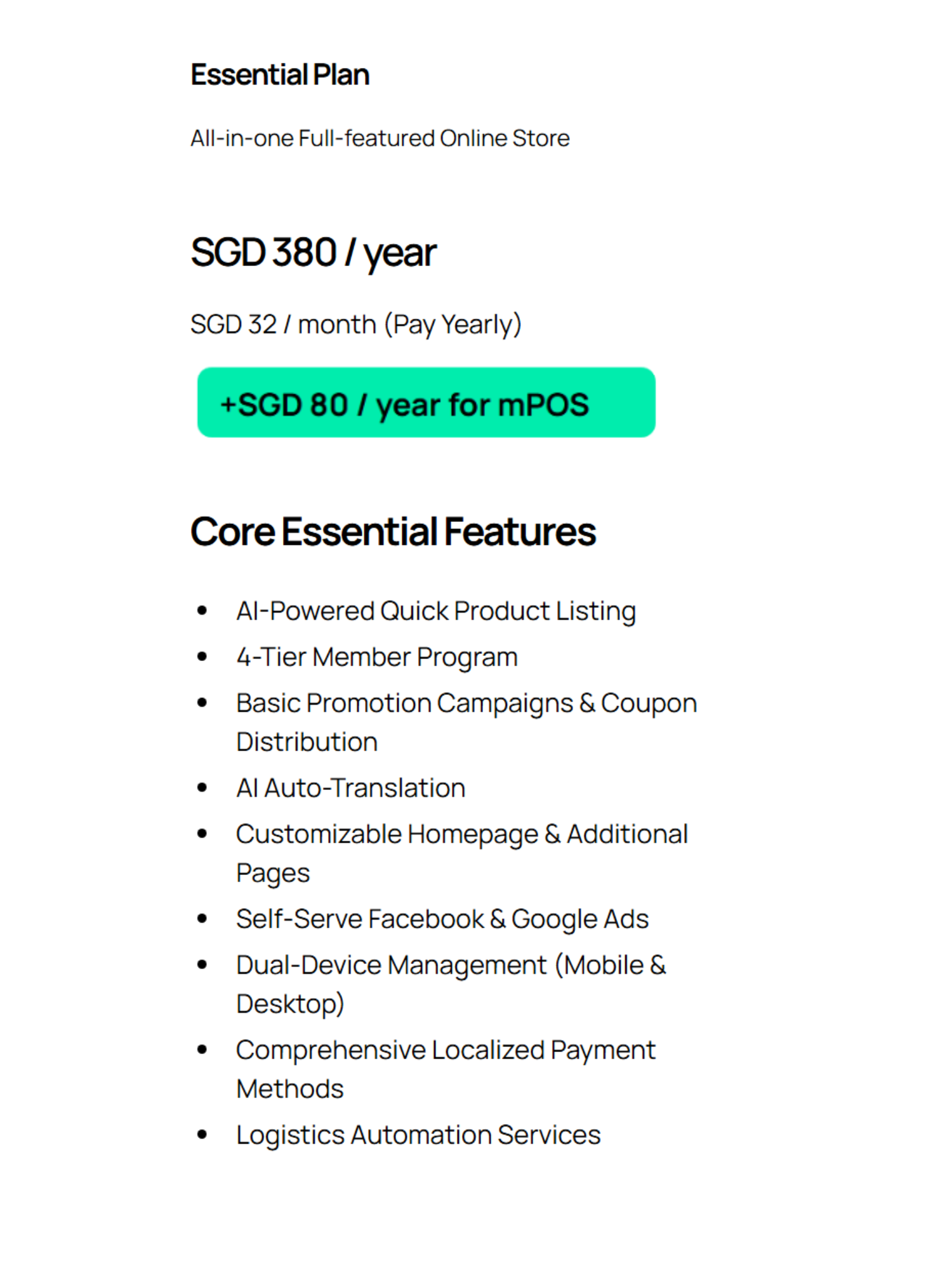This screenshot has height=1270, width=952.
Task: Click bullet beside Logistics Automation Services
Action: pos(202,1135)
